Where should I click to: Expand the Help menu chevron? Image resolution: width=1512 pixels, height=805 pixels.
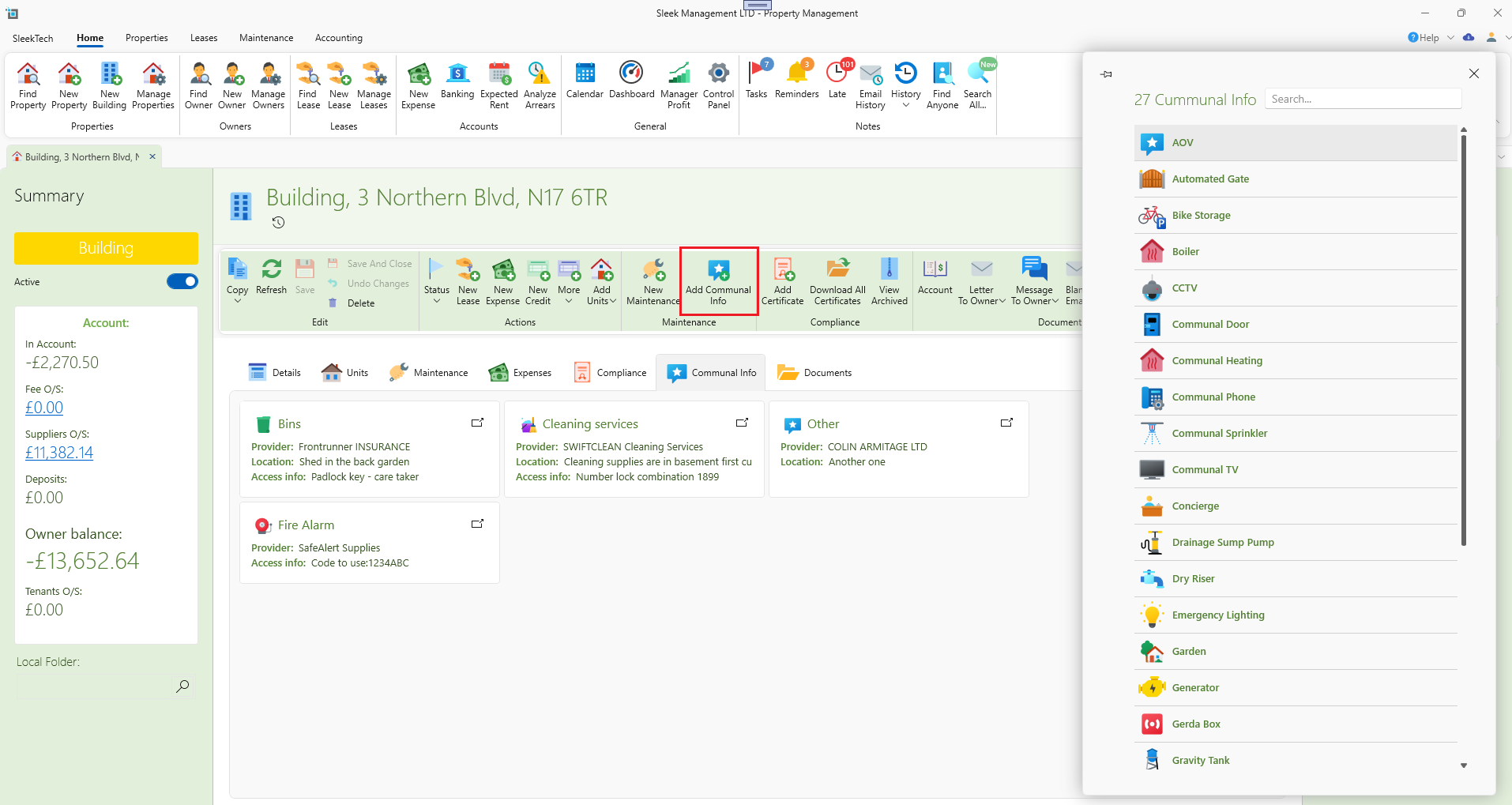(1450, 38)
